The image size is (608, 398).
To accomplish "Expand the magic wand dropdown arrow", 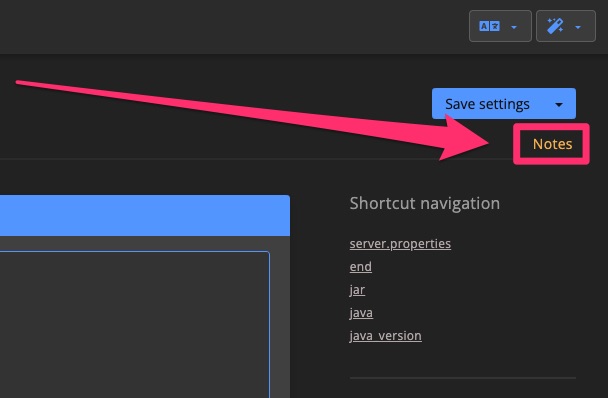I will [578, 27].
